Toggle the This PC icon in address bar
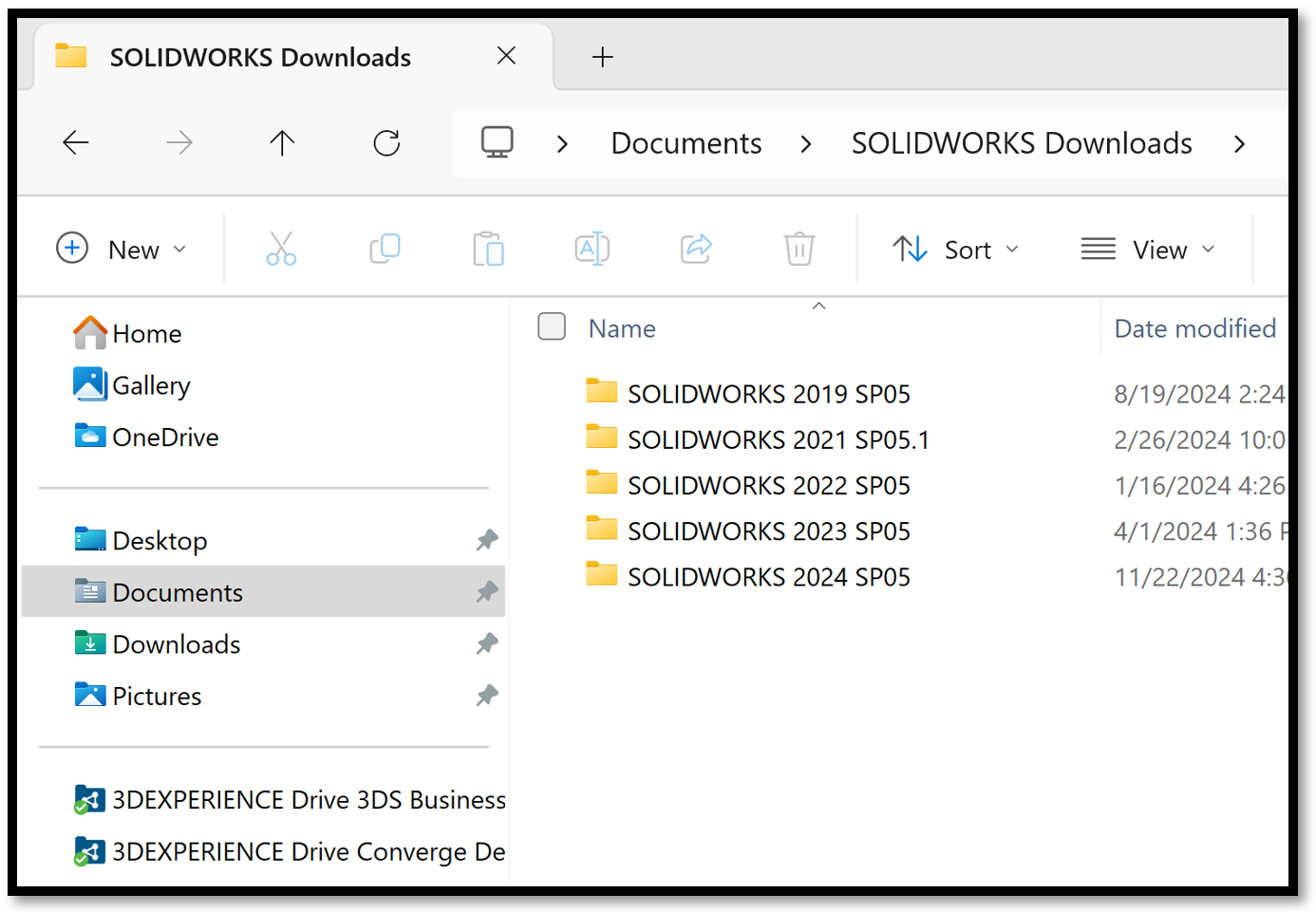The height and width of the screenshot is (912, 1316). (497, 142)
